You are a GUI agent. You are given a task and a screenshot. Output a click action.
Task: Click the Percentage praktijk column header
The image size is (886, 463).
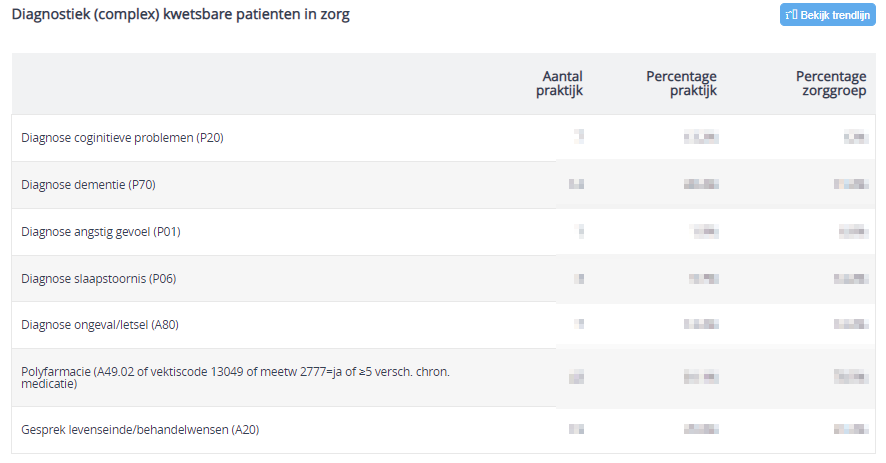(x=681, y=84)
